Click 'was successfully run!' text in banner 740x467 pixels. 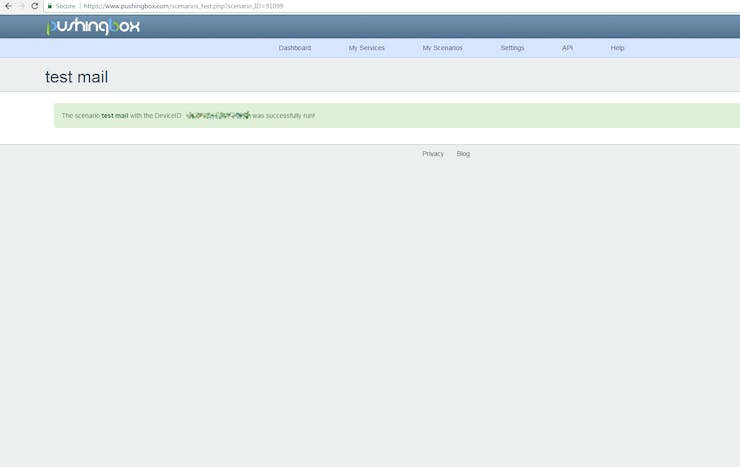(283, 116)
